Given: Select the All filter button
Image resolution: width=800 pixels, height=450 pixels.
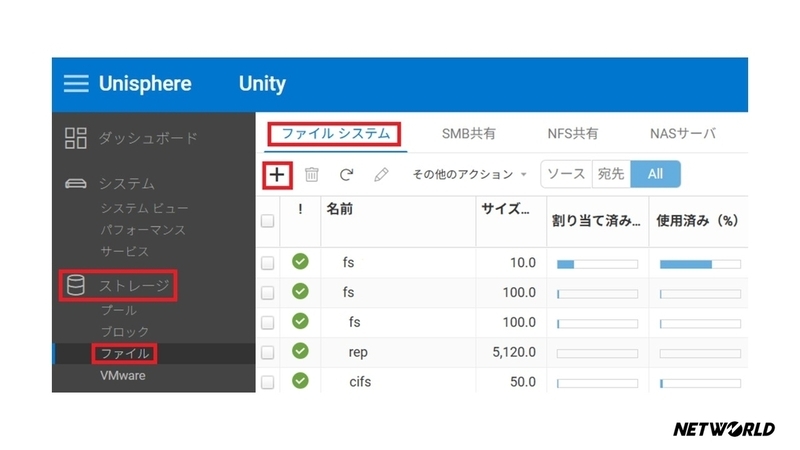Looking at the screenshot, I should pyautogui.click(x=656, y=174).
